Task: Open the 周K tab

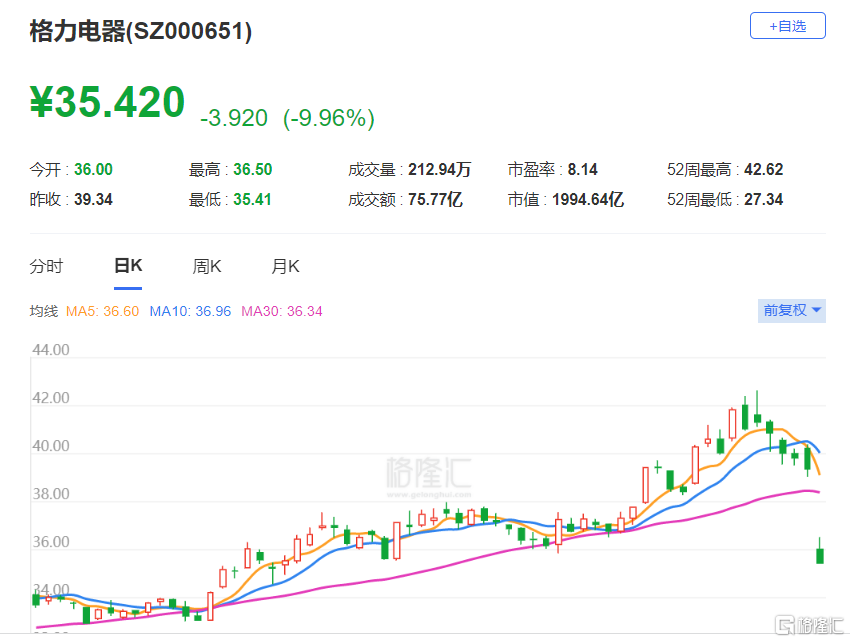Action: click(207, 266)
